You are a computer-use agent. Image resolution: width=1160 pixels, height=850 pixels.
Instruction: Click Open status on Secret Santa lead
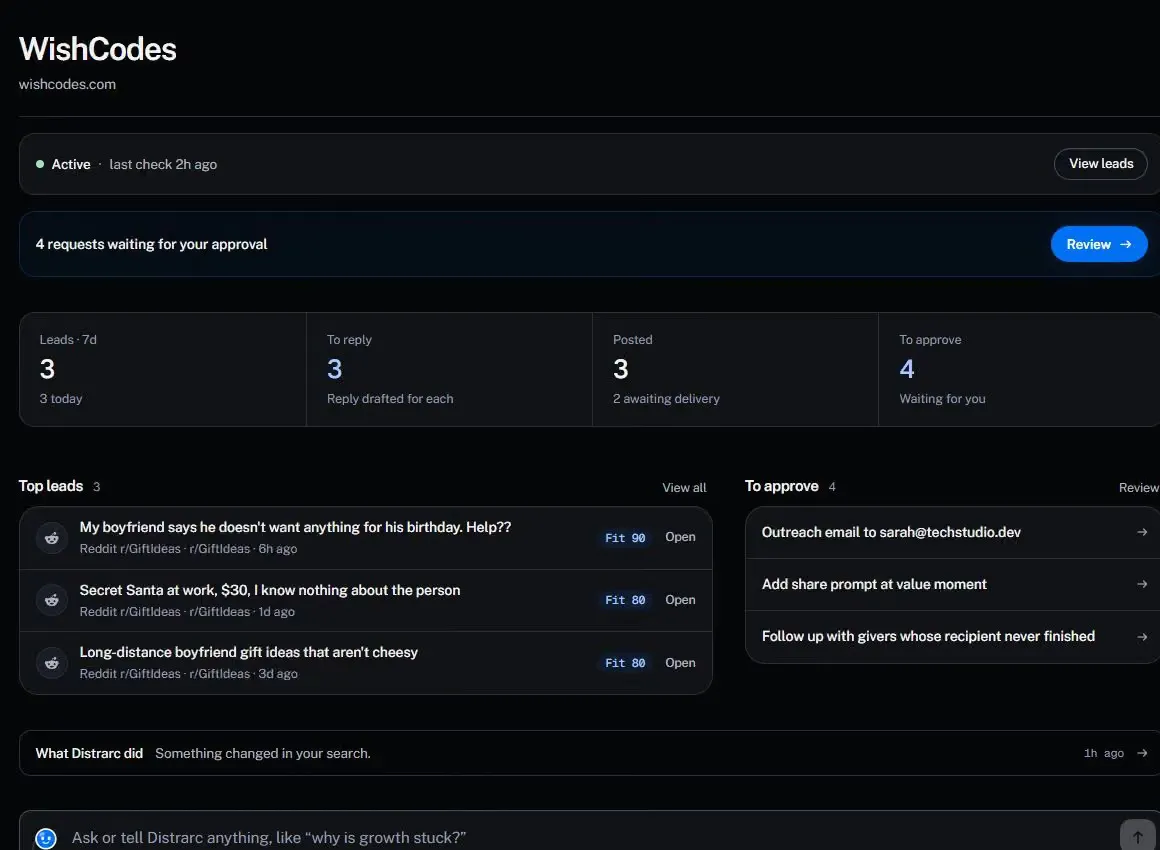(680, 600)
